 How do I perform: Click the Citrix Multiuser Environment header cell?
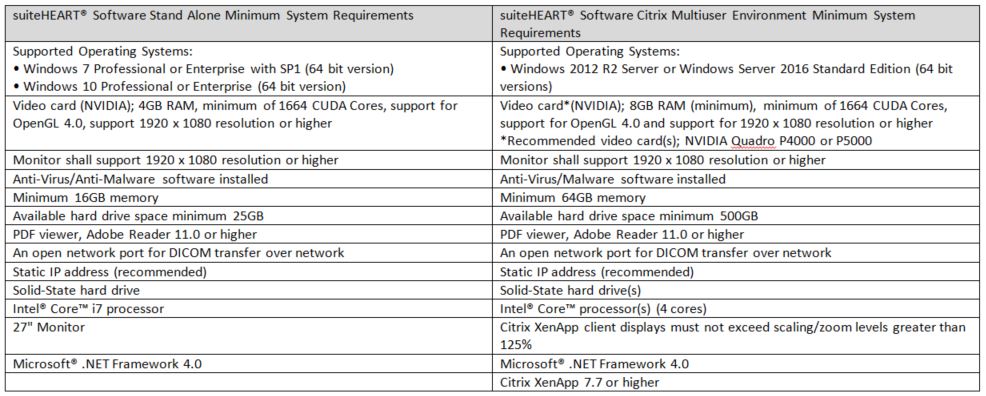click(x=736, y=23)
